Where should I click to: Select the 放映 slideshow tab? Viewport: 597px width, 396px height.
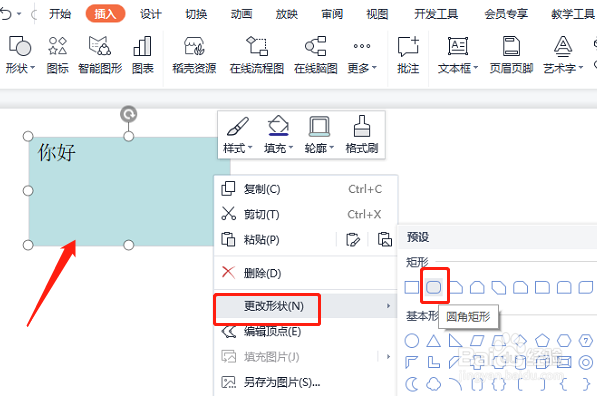[x=286, y=14]
